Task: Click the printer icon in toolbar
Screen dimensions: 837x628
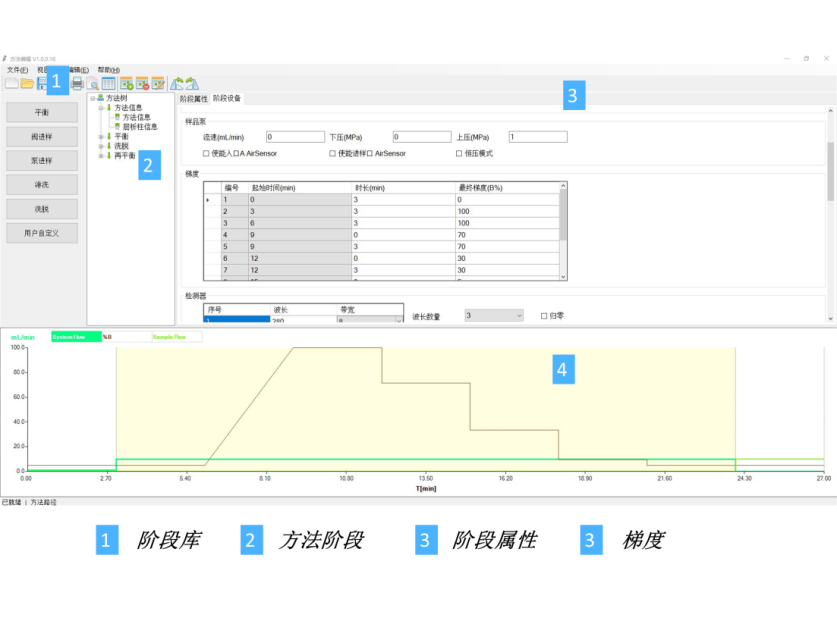Action: [77, 84]
